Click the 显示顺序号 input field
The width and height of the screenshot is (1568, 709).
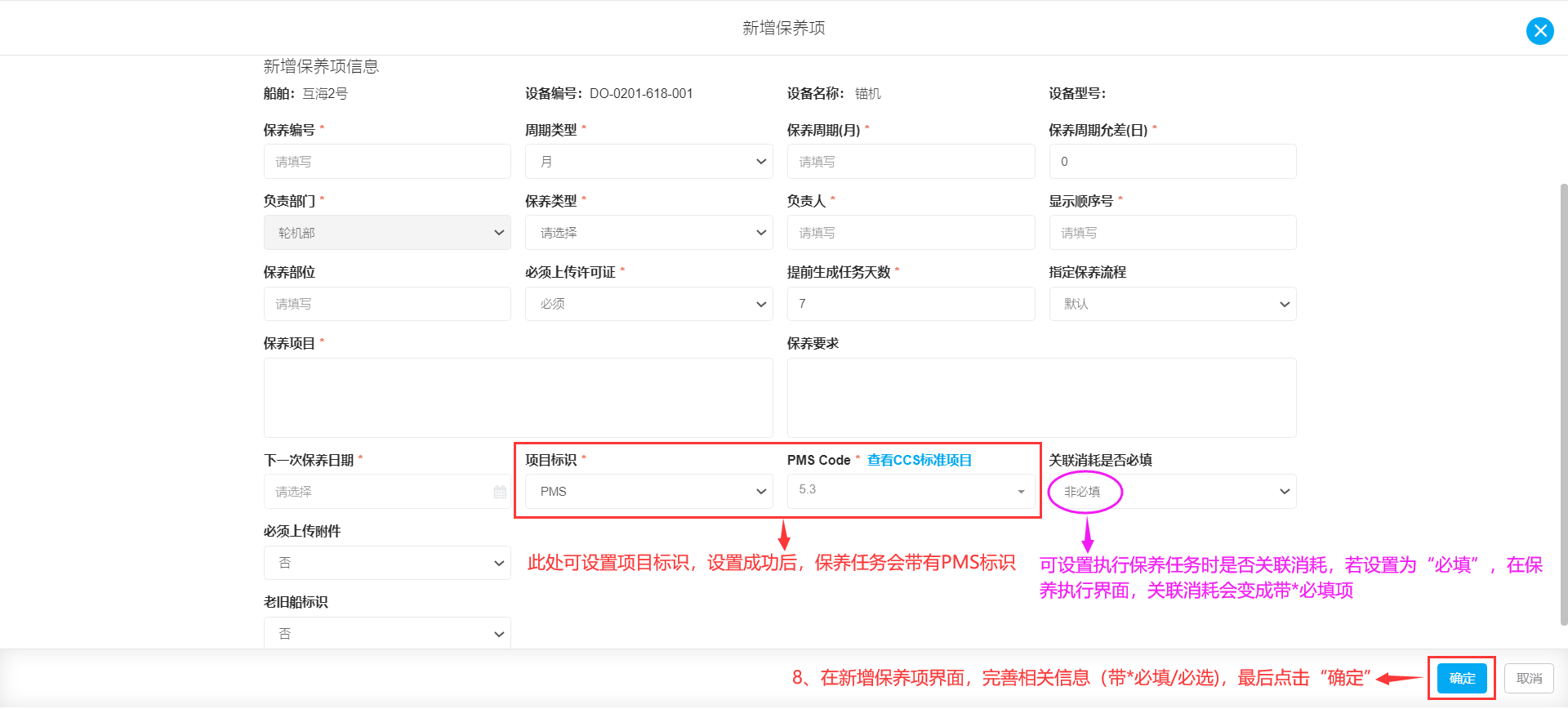(1173, 233)
